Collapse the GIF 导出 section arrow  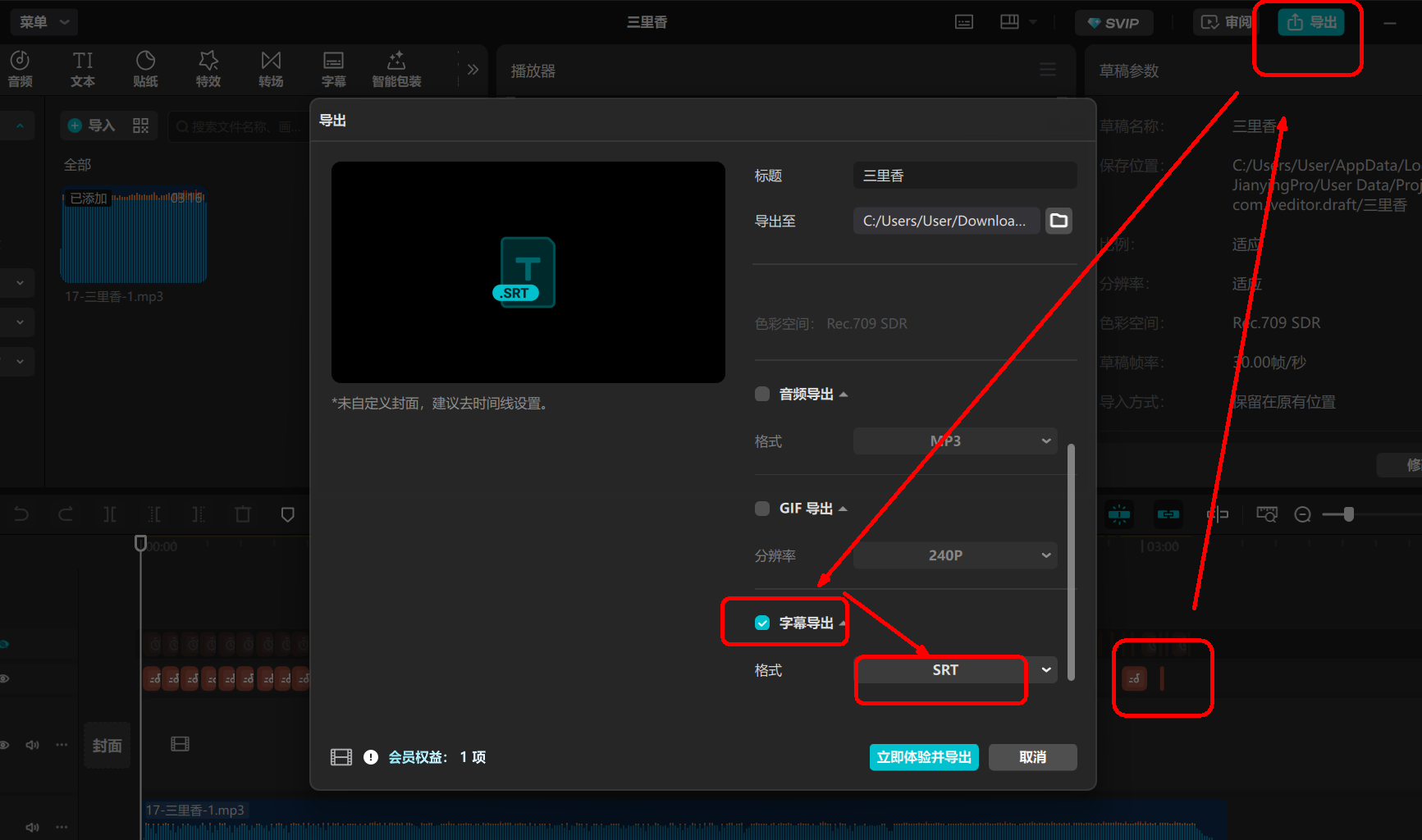[x=843, y=509]
